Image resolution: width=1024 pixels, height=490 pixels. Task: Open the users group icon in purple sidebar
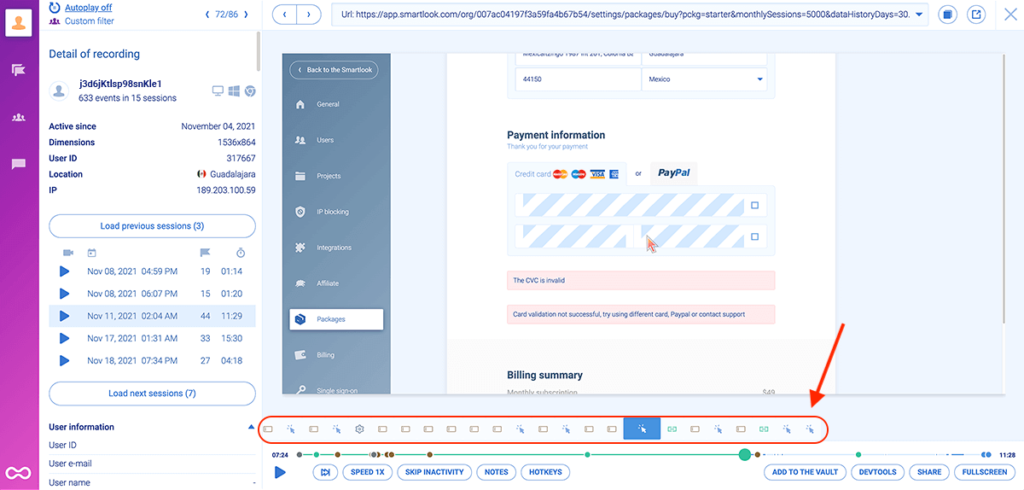point(18,118)
